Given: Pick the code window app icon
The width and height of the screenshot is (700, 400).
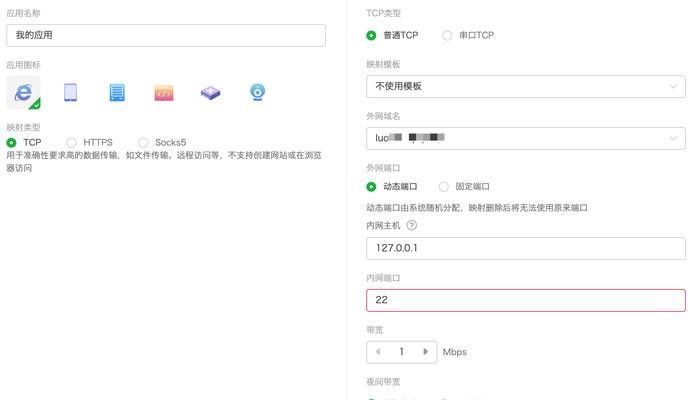Looking at the screenshot, I should (164, 93).
